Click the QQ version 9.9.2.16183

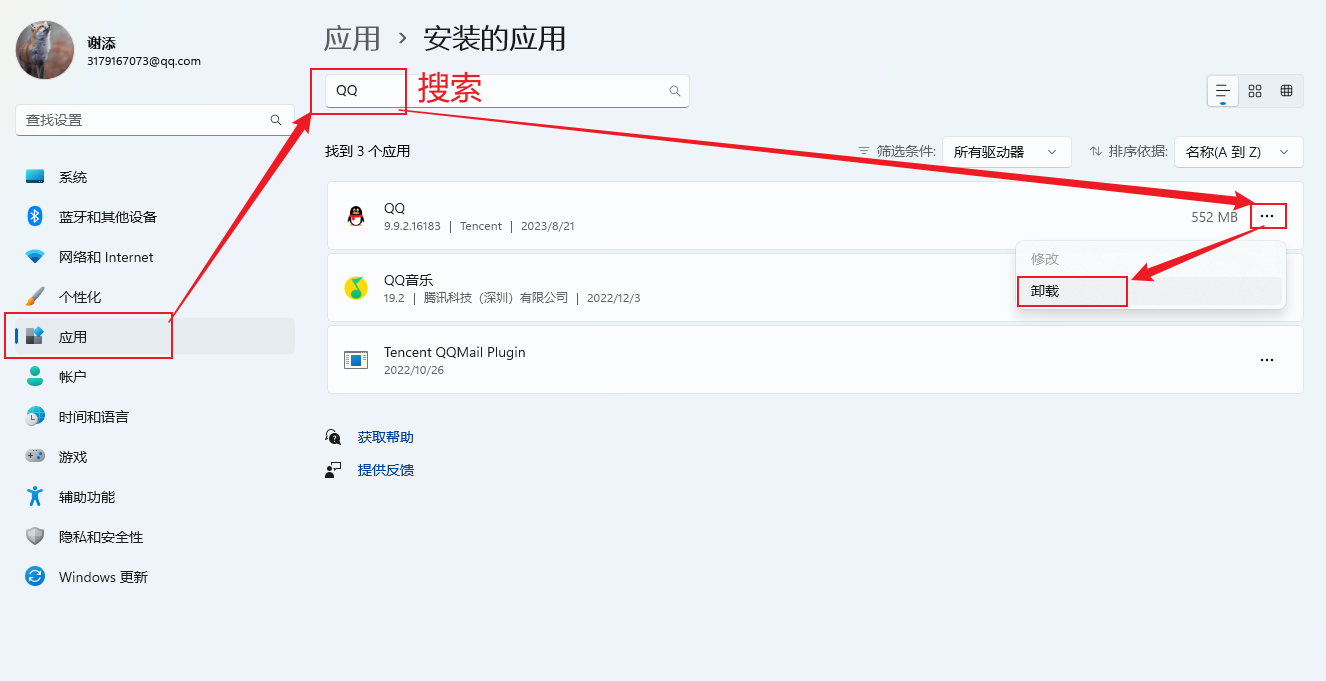point(412,226)
